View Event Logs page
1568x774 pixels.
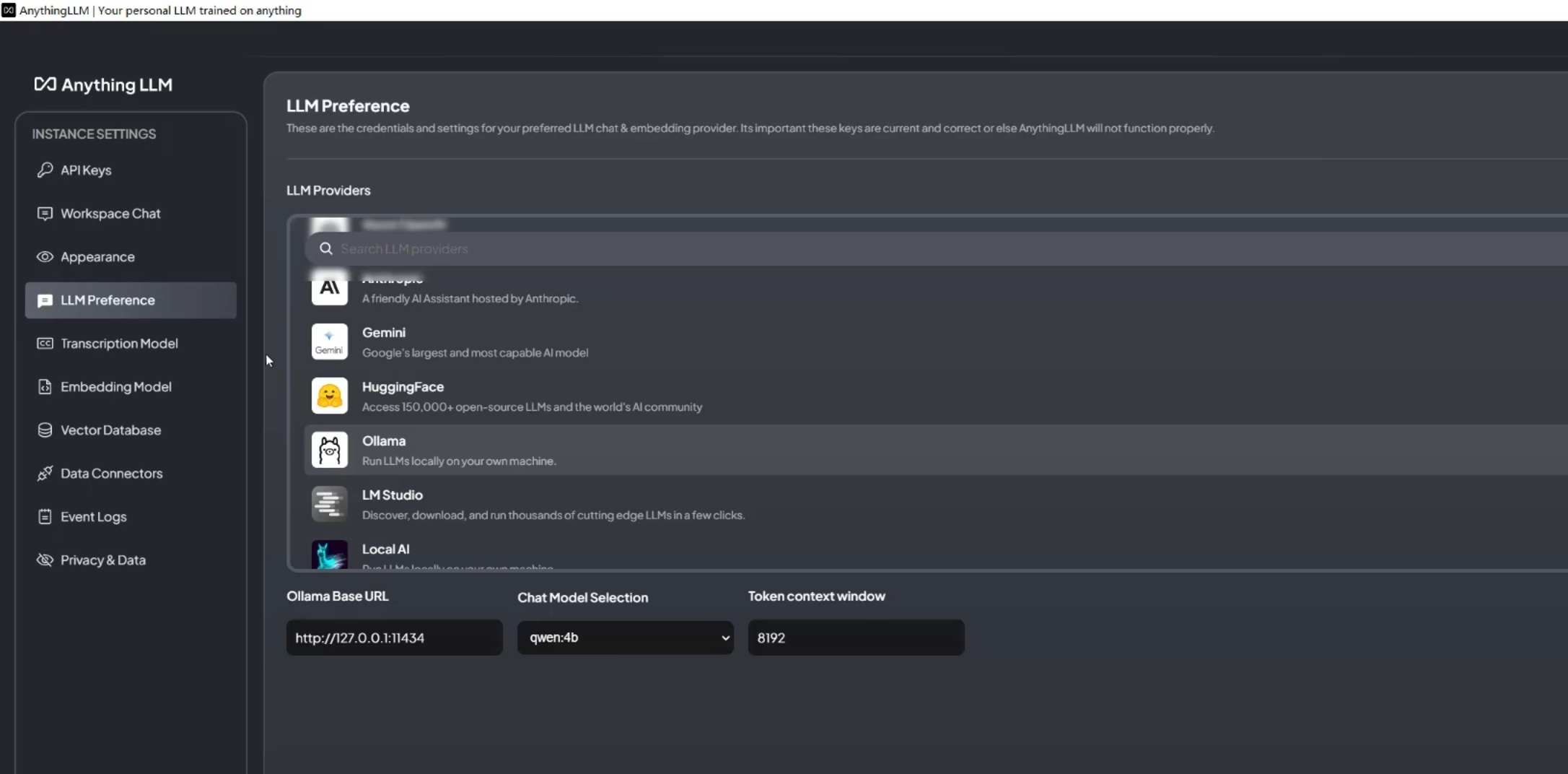coord(131,516)
